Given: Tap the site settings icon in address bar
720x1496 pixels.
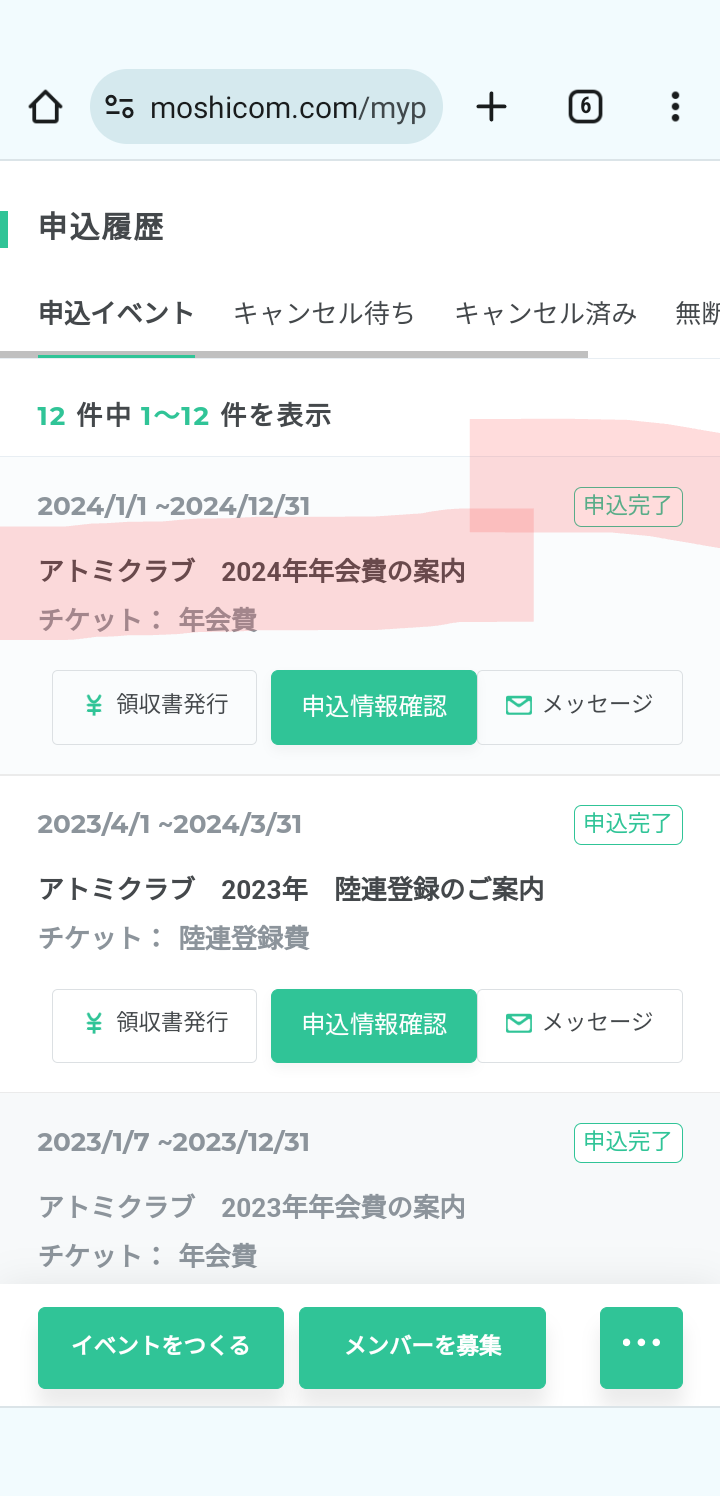Looking at the screenshot, I should 120,107.
